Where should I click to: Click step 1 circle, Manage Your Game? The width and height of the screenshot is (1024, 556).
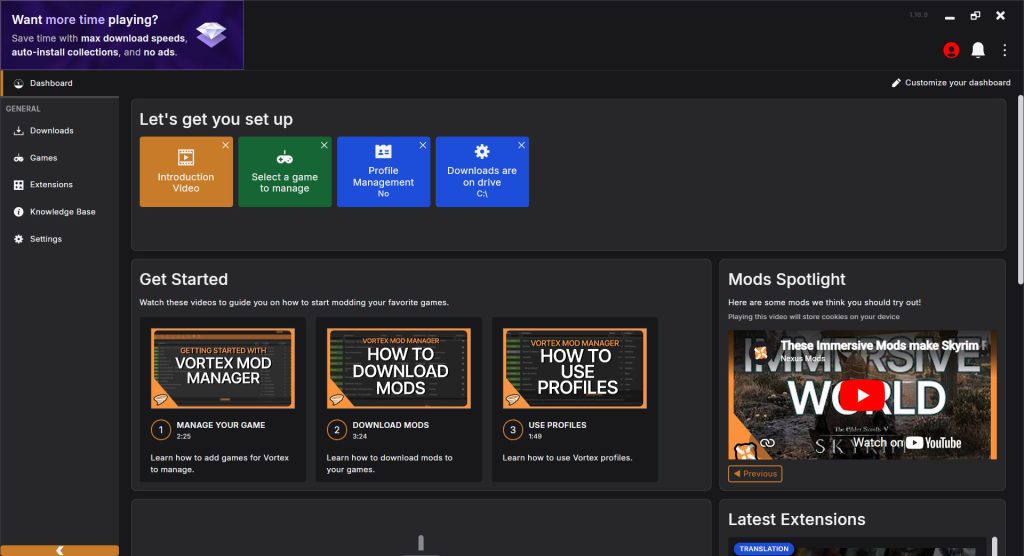point(161,430)
